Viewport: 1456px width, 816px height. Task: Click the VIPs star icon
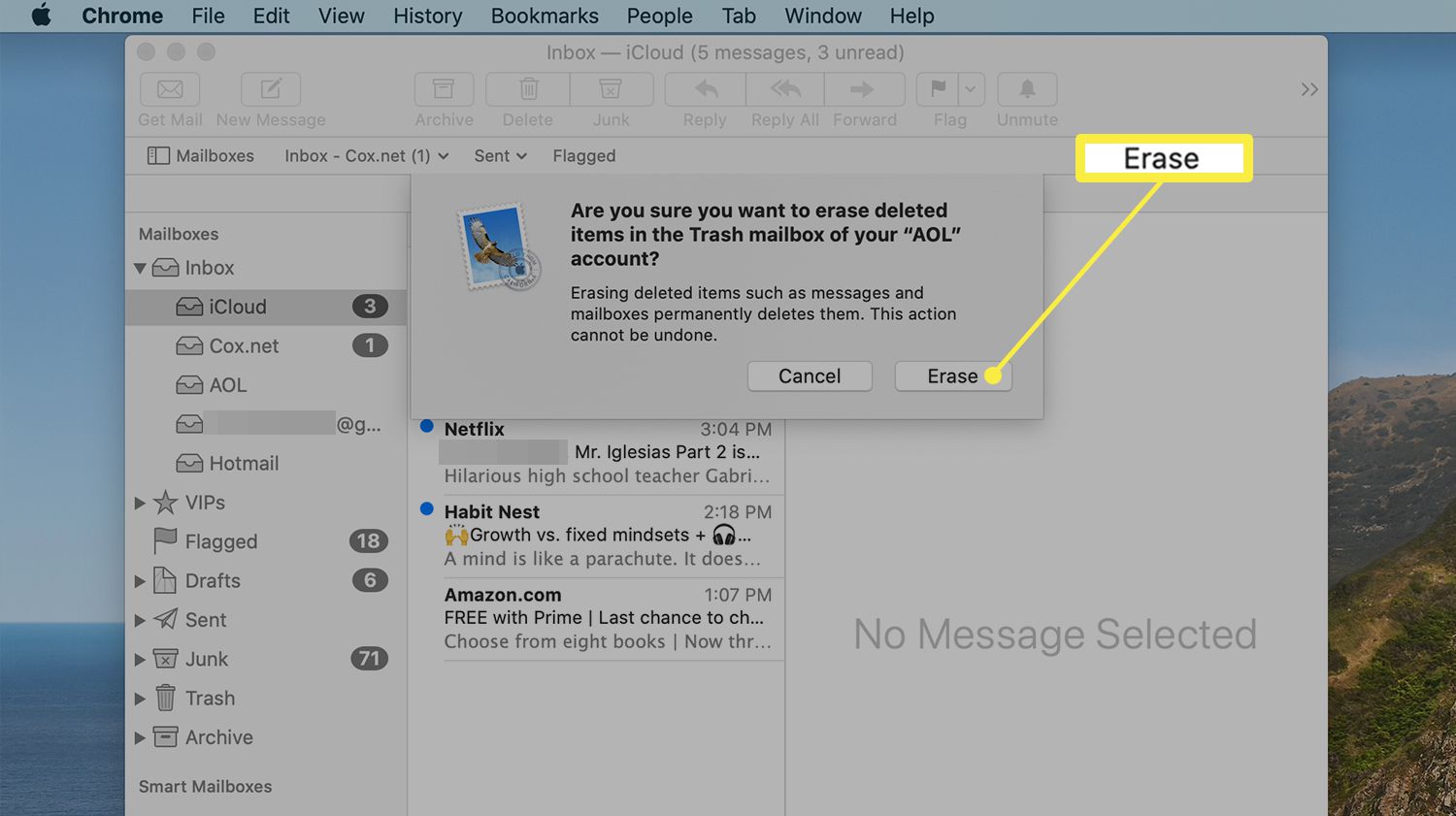click(x=166, y=502)
